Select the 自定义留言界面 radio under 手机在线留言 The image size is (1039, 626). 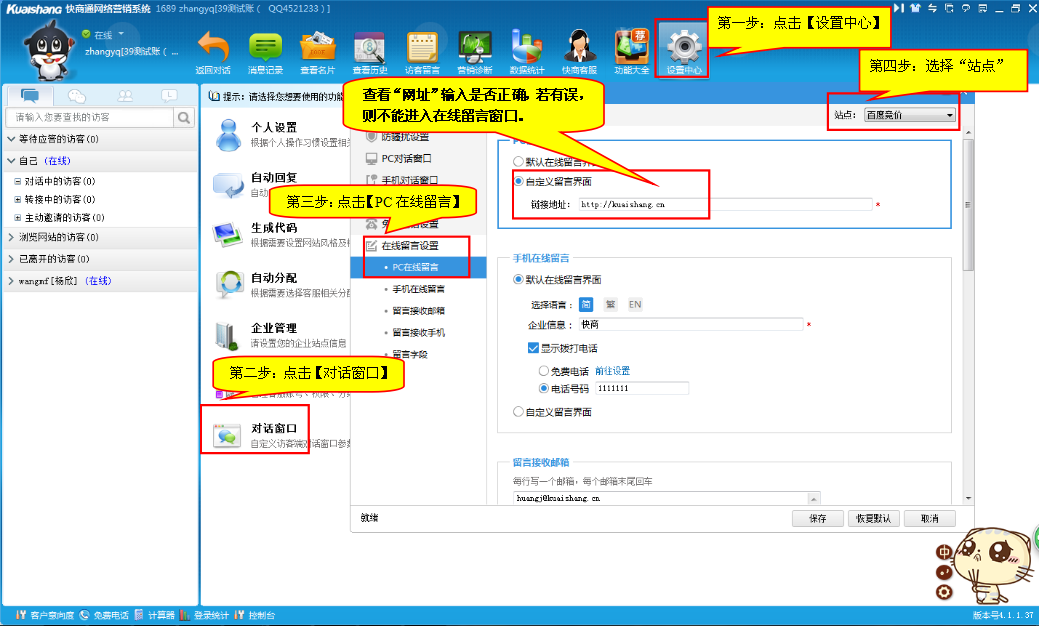[518, 412]
